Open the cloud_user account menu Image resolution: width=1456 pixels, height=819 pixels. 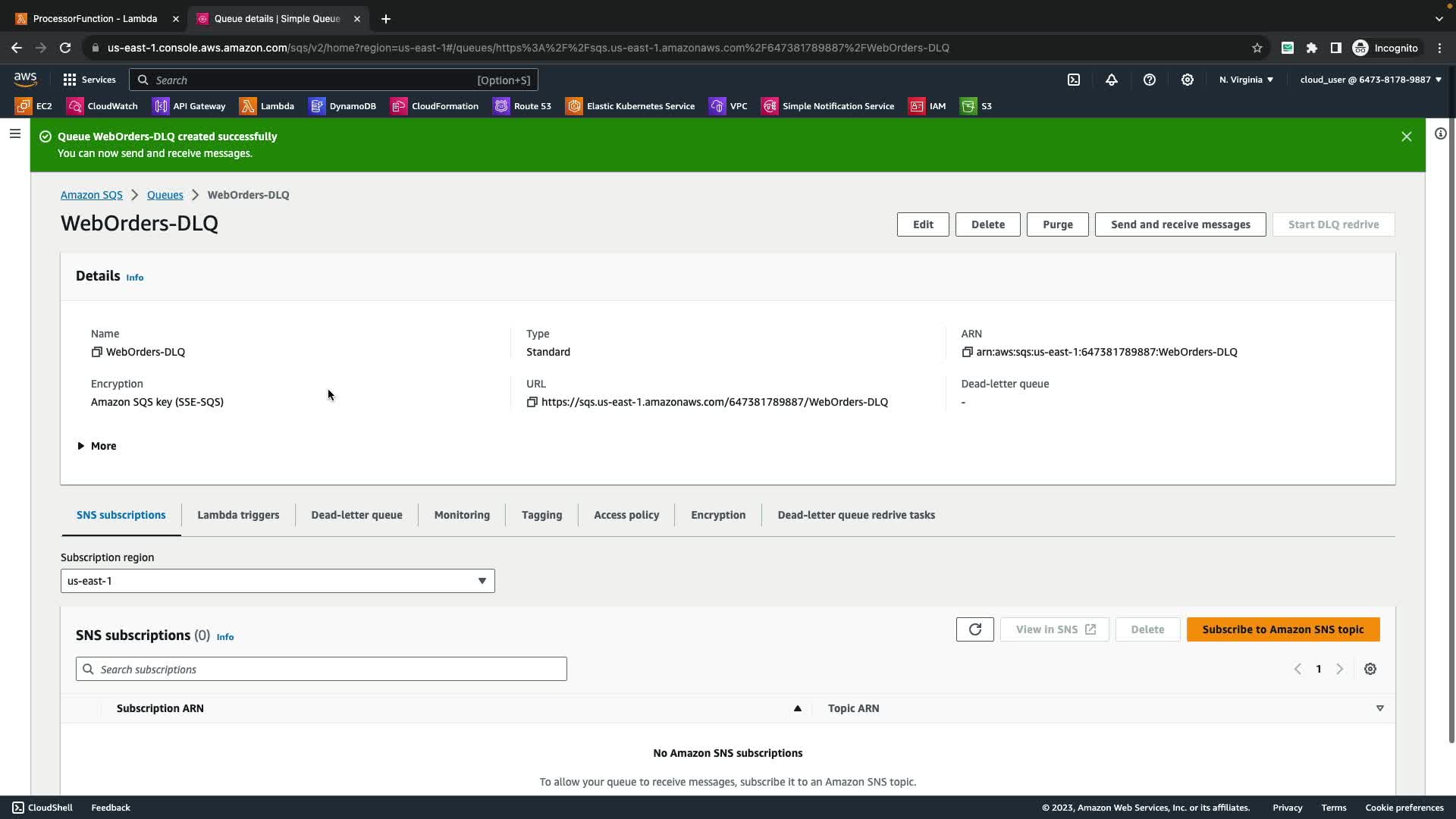[1370, 80]
